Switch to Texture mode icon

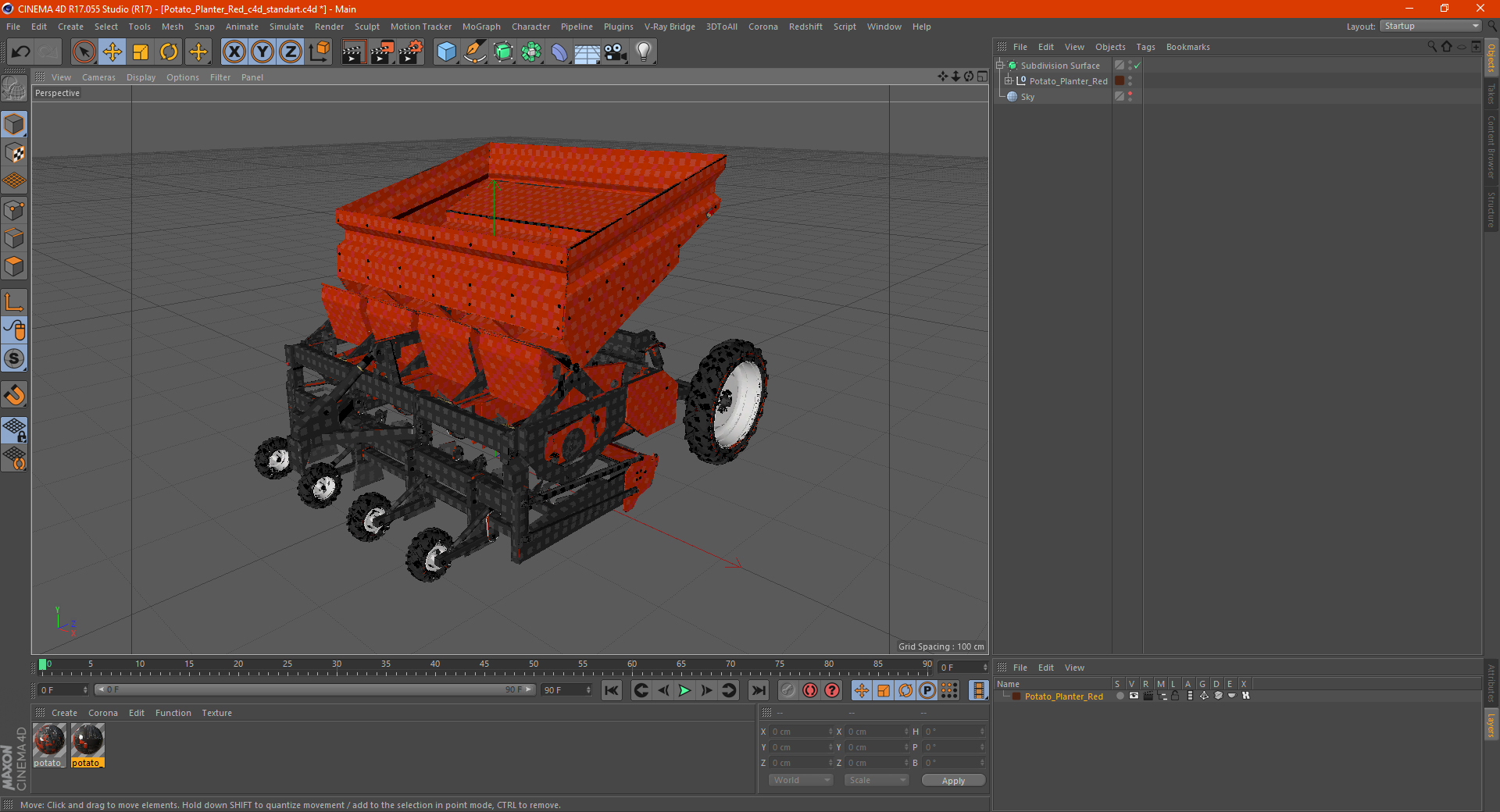tap(14, 152)
